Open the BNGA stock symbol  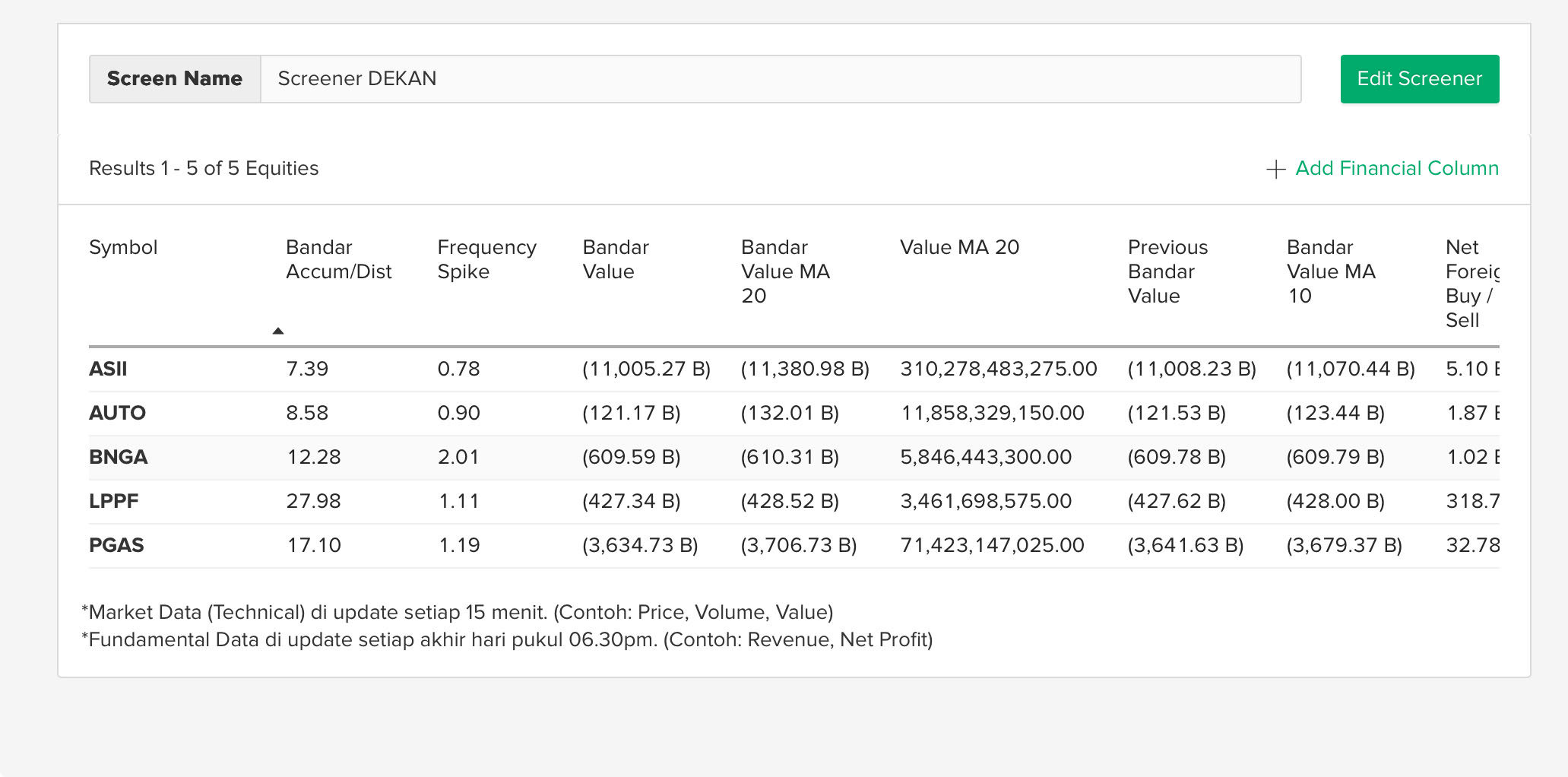coord(118,457)
